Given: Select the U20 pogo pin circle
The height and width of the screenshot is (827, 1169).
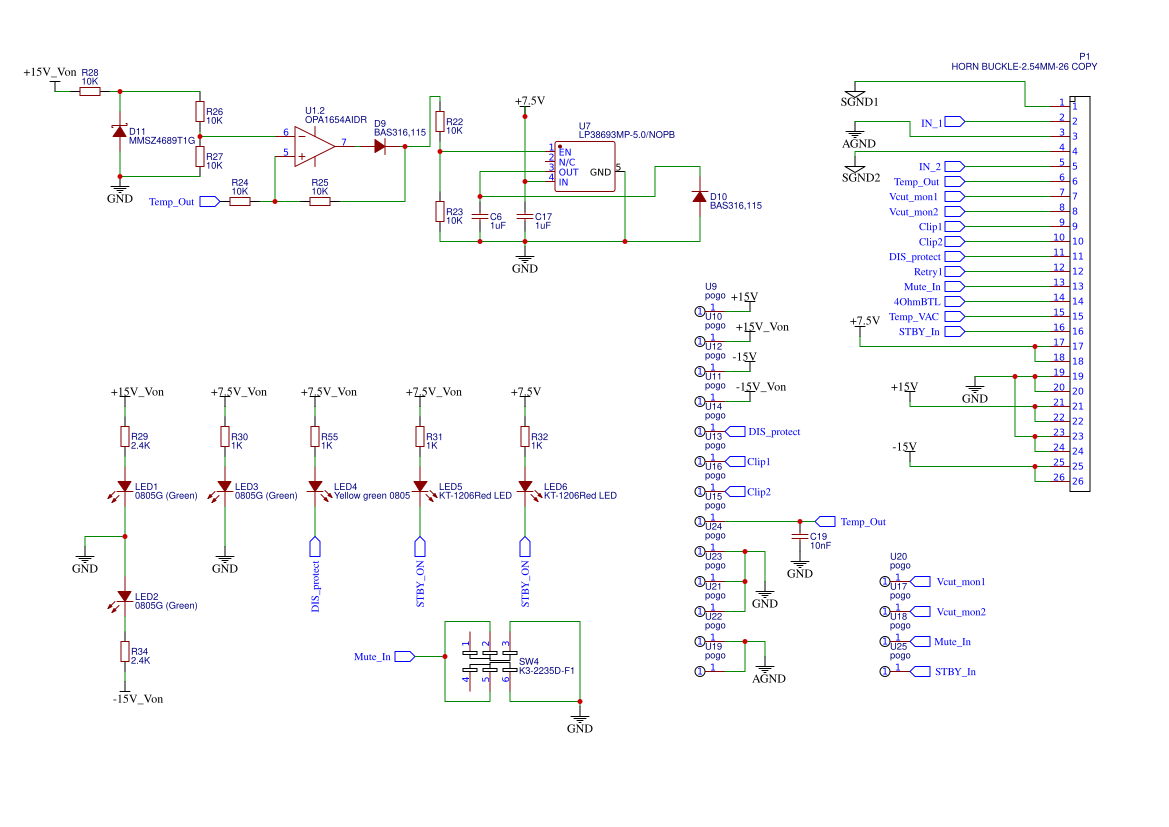Looking at the screenshot, I should tap(885, 582).
